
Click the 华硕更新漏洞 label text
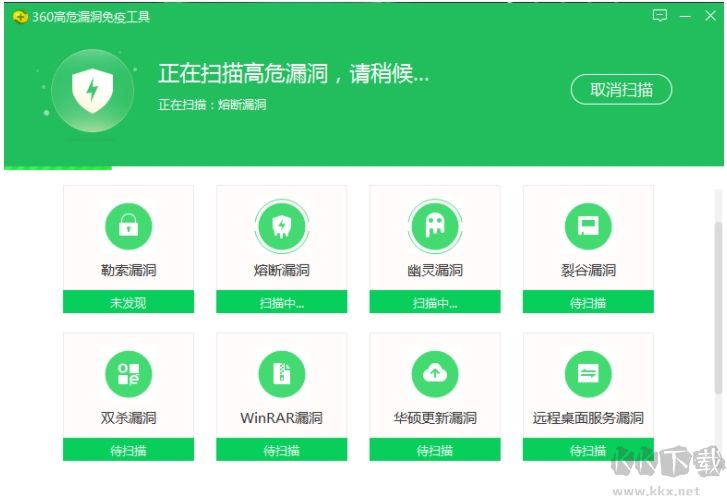(x=435, y=418)
